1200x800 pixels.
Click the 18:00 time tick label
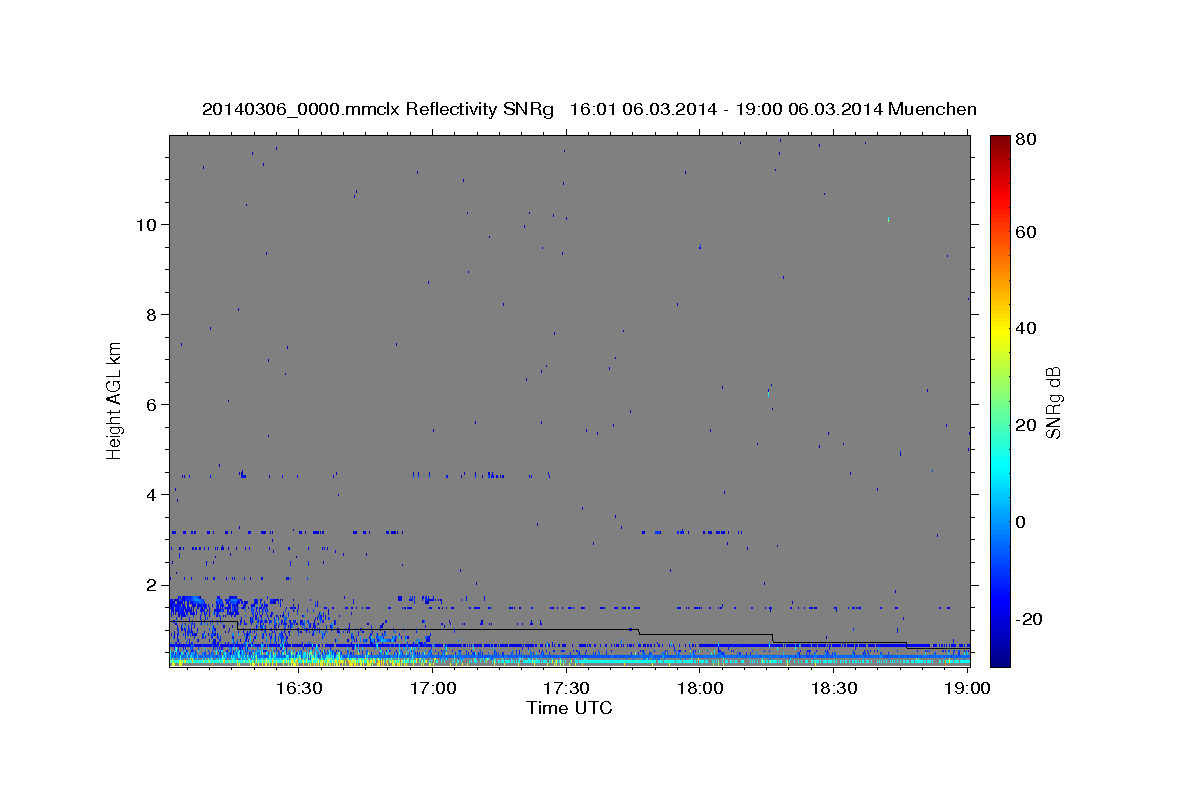[700, 689]
